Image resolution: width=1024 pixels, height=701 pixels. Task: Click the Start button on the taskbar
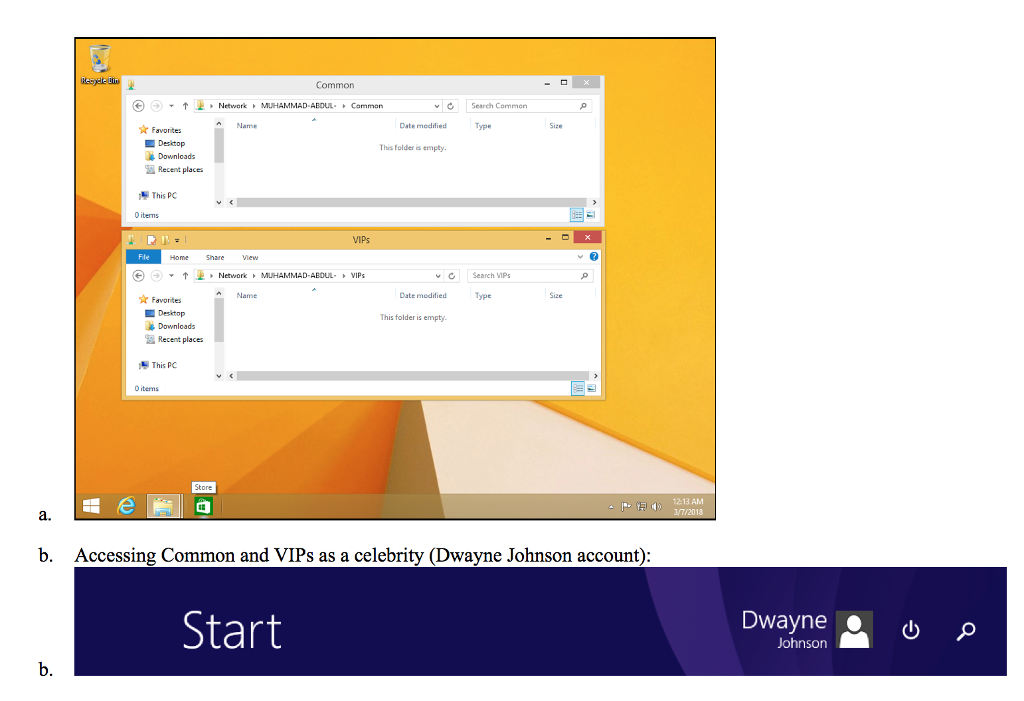click(x=90, y=506)
